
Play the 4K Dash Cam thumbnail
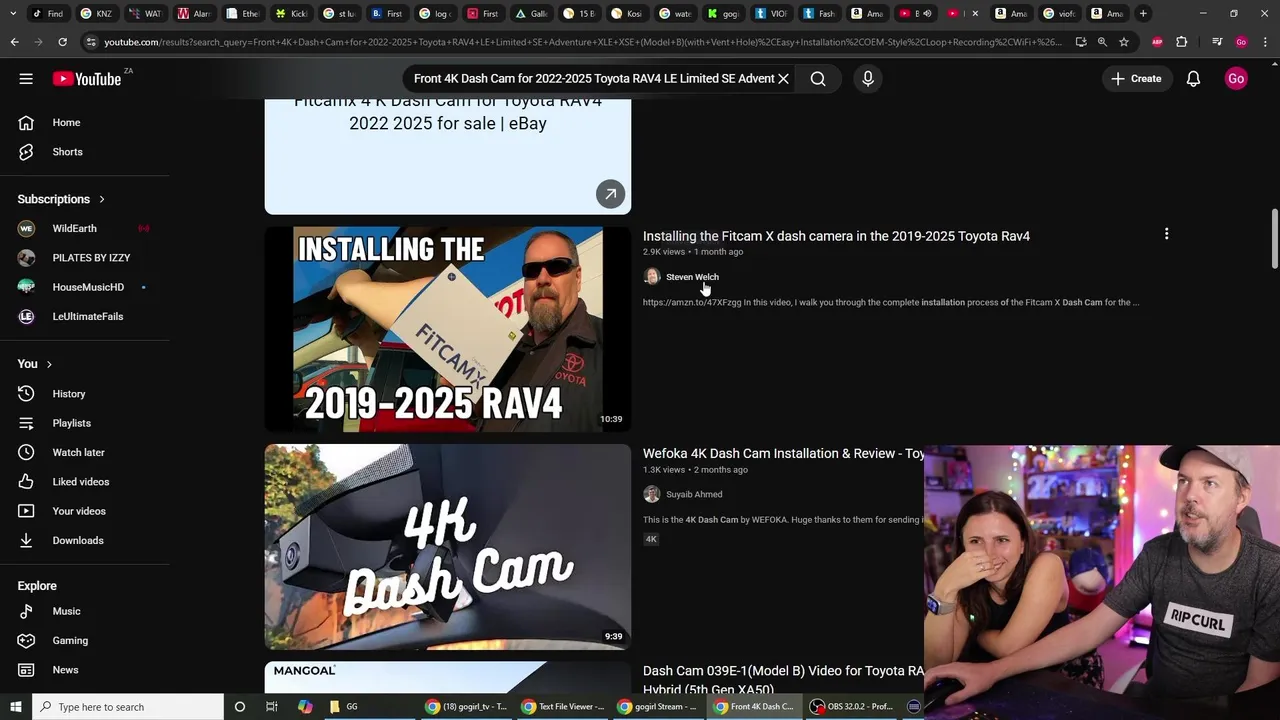coord(448,547)
